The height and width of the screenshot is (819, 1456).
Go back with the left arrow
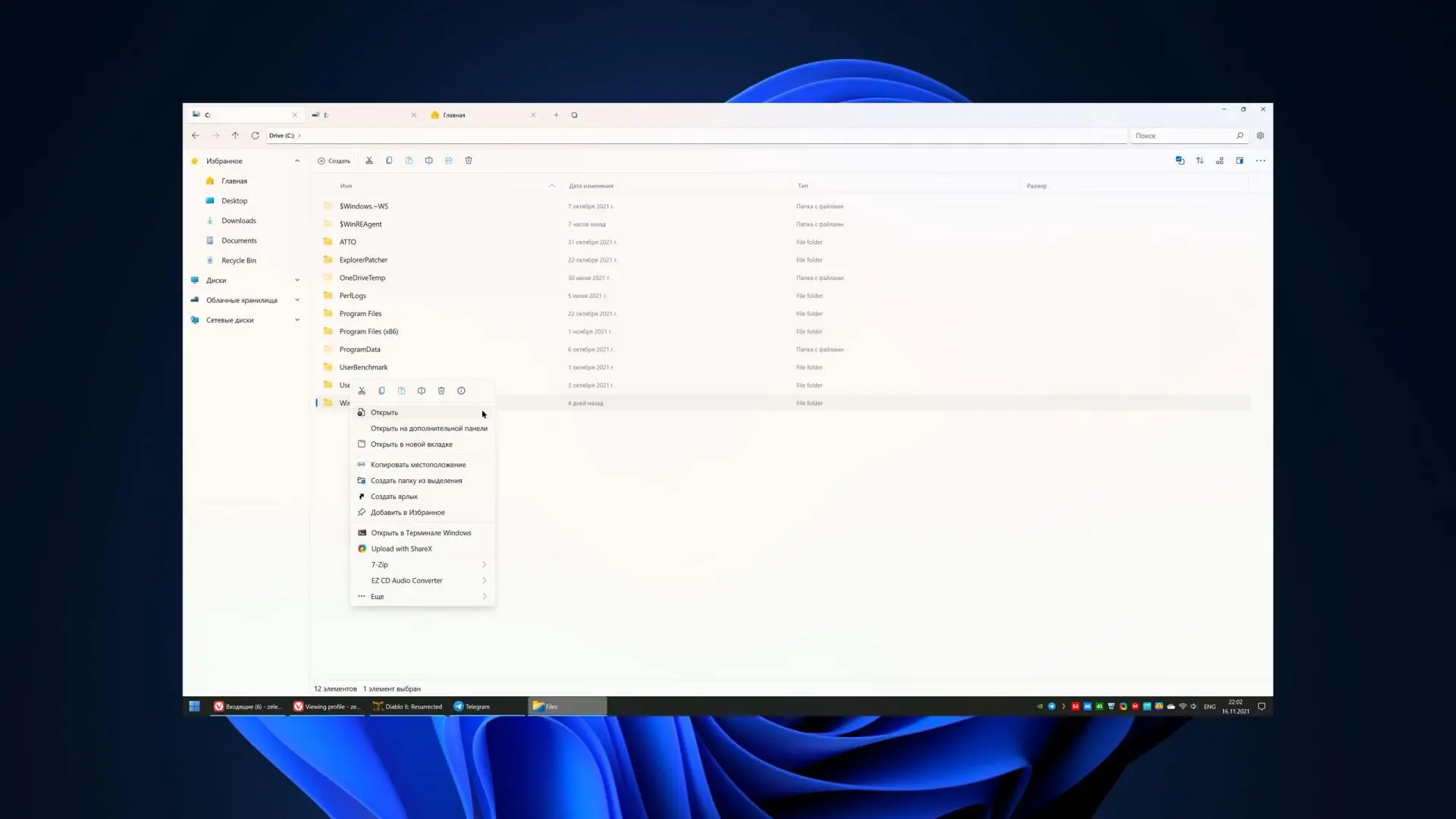196,136
